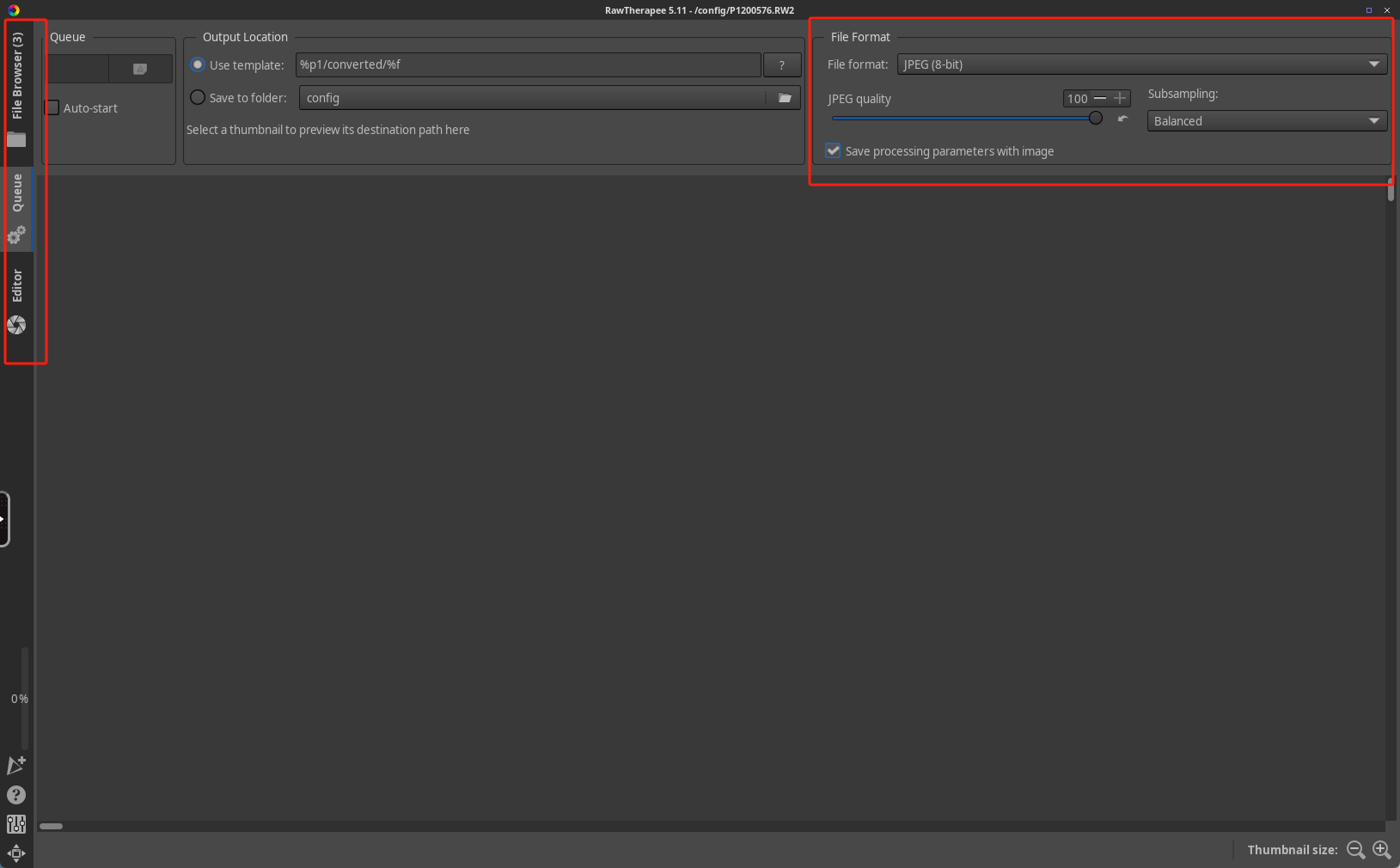Select the Save to folder radio button
This screenshot has height=868, width=1400.
pos(198,98)
